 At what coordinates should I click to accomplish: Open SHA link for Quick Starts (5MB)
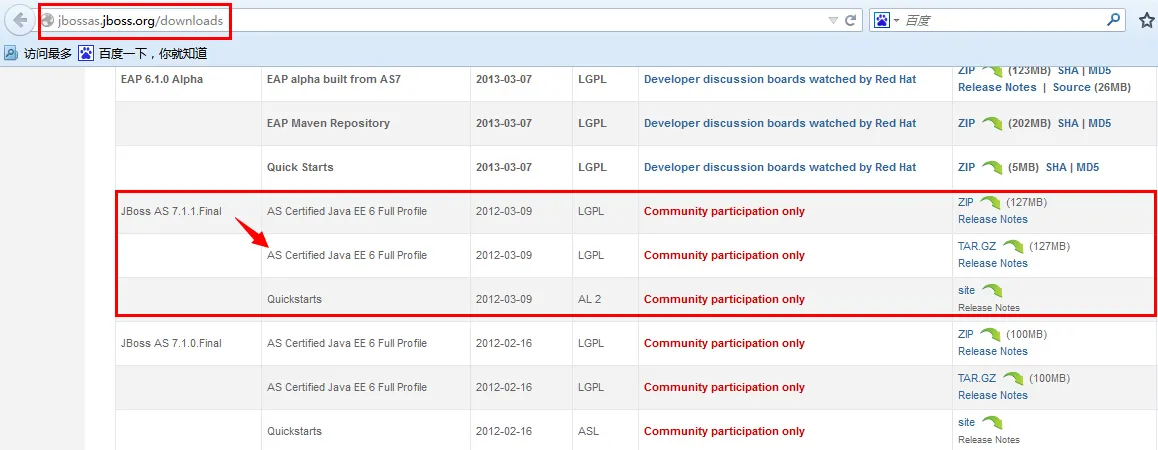click(x=1056, y=168)
